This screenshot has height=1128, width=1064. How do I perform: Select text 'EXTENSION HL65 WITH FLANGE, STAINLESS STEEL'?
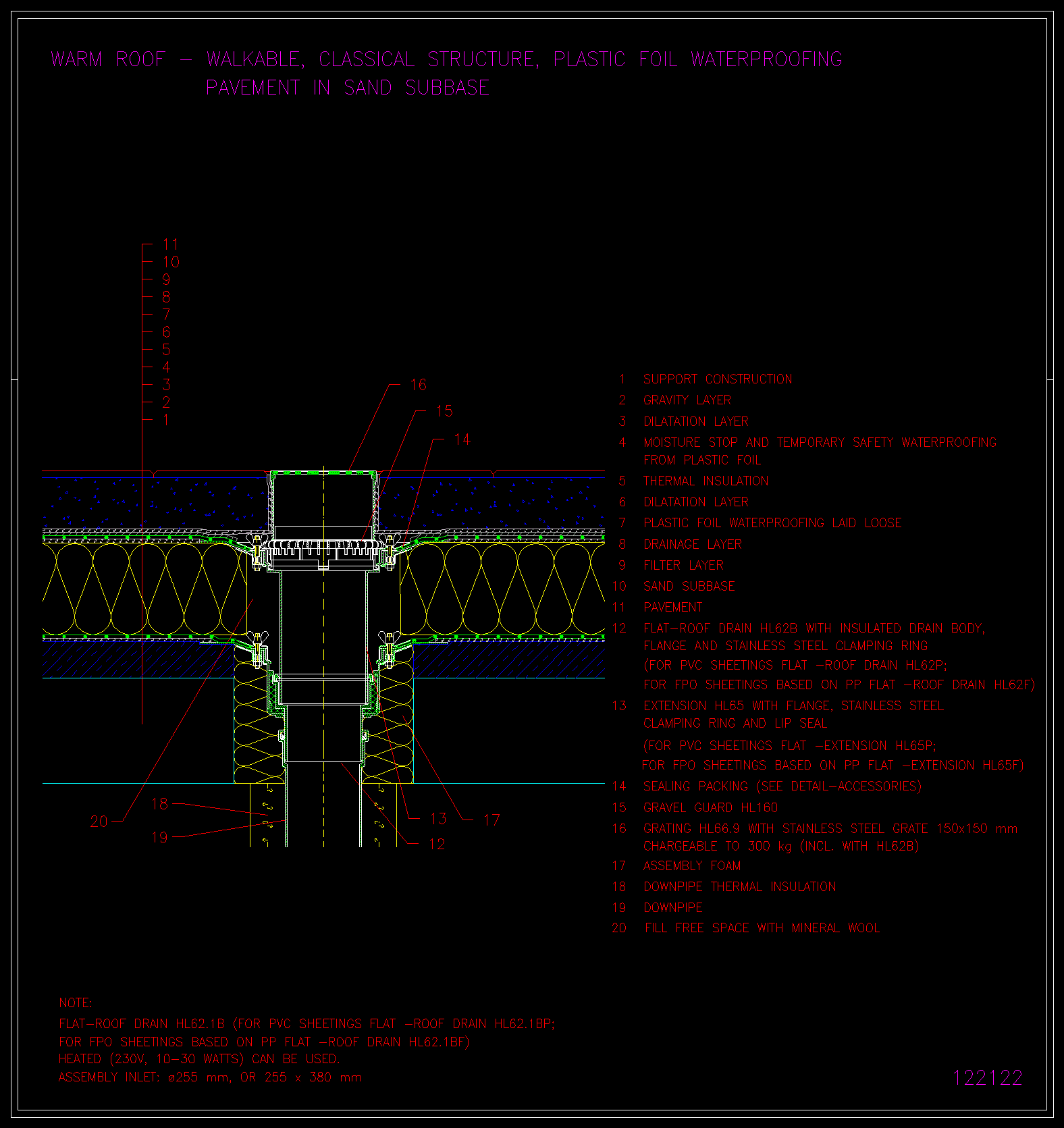click(793, 706)
